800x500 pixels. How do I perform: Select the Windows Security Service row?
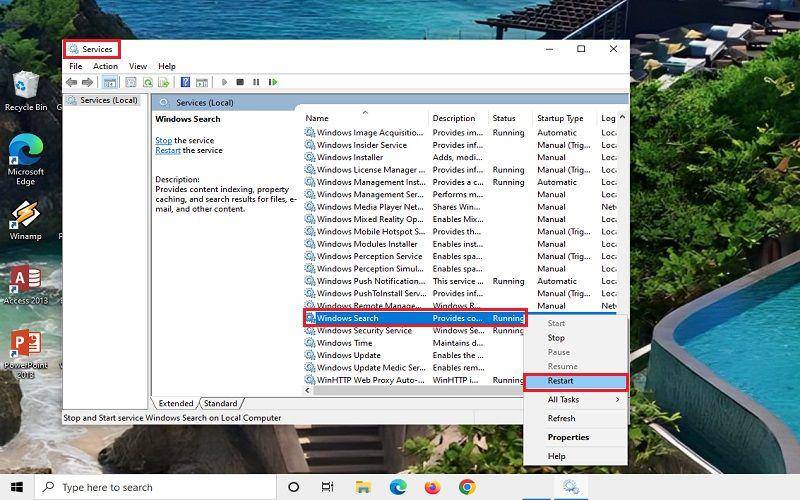(414, 331)
